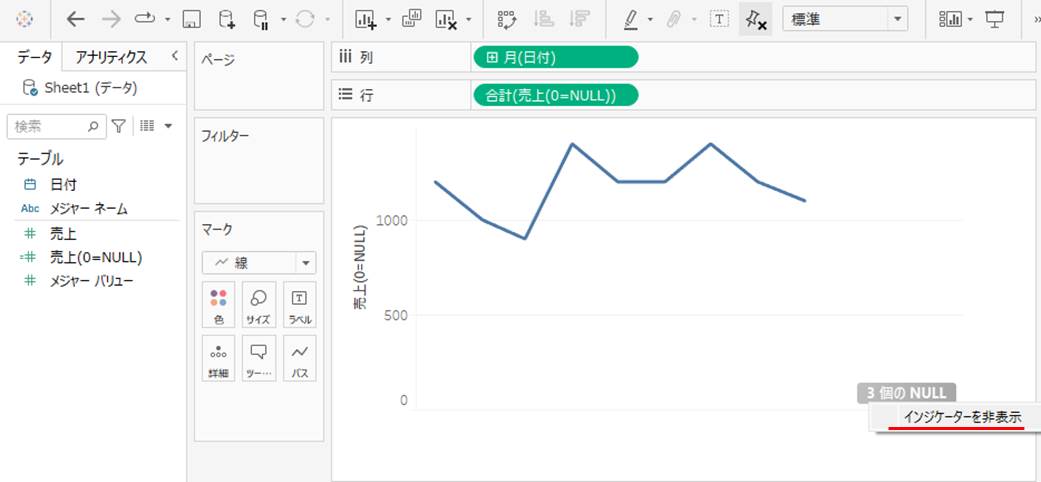
Task: Click the filter funnel icon in Data pane
Action: tap(119, 126)
